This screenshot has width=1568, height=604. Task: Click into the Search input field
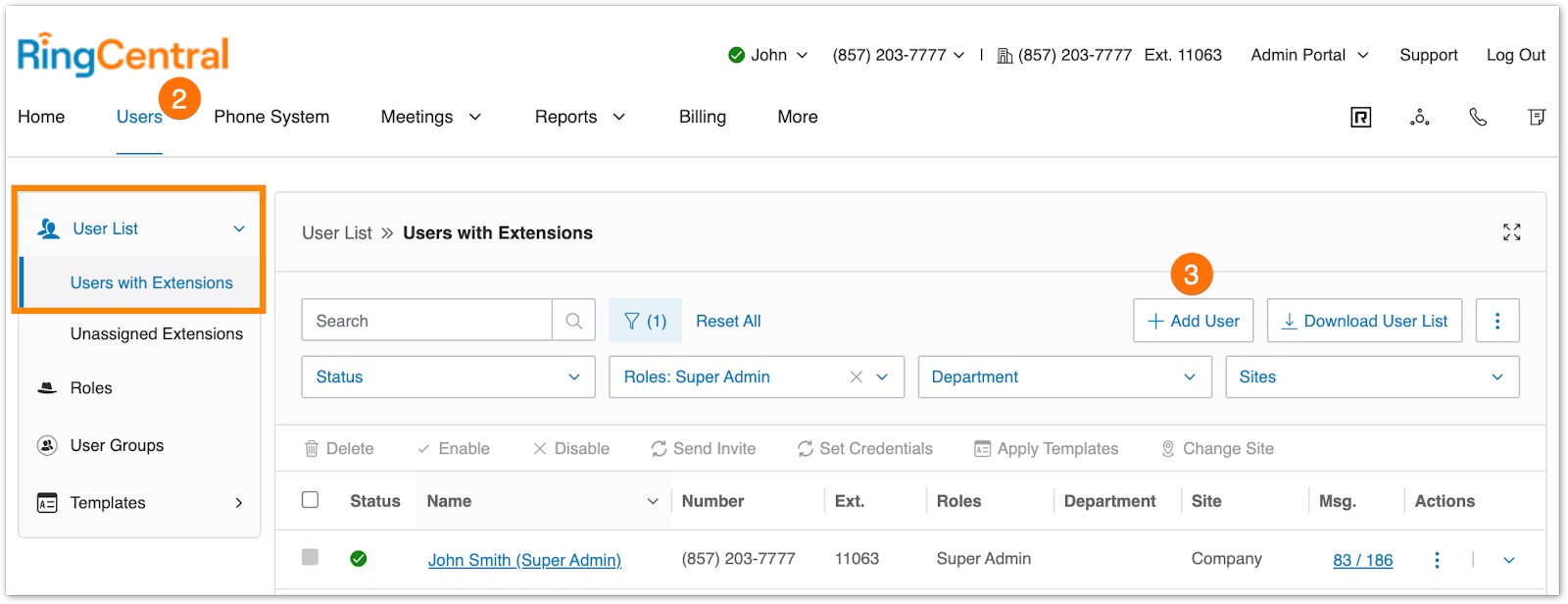coord(426,321)
